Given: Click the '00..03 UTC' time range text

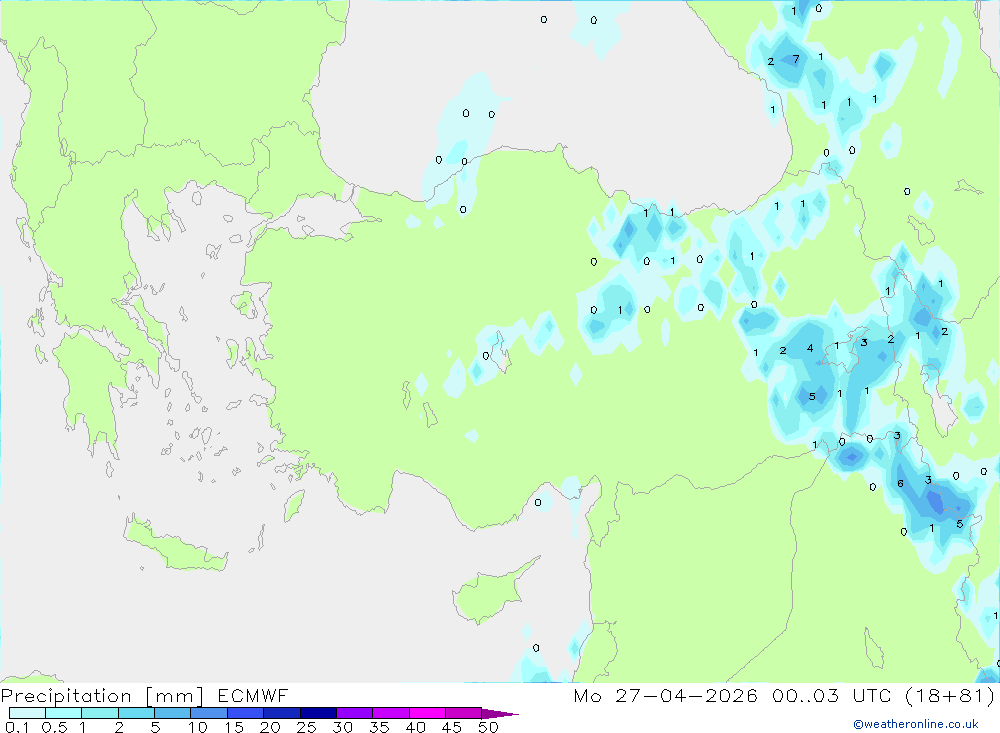Looking at the screenshot, I should point(832,695).
